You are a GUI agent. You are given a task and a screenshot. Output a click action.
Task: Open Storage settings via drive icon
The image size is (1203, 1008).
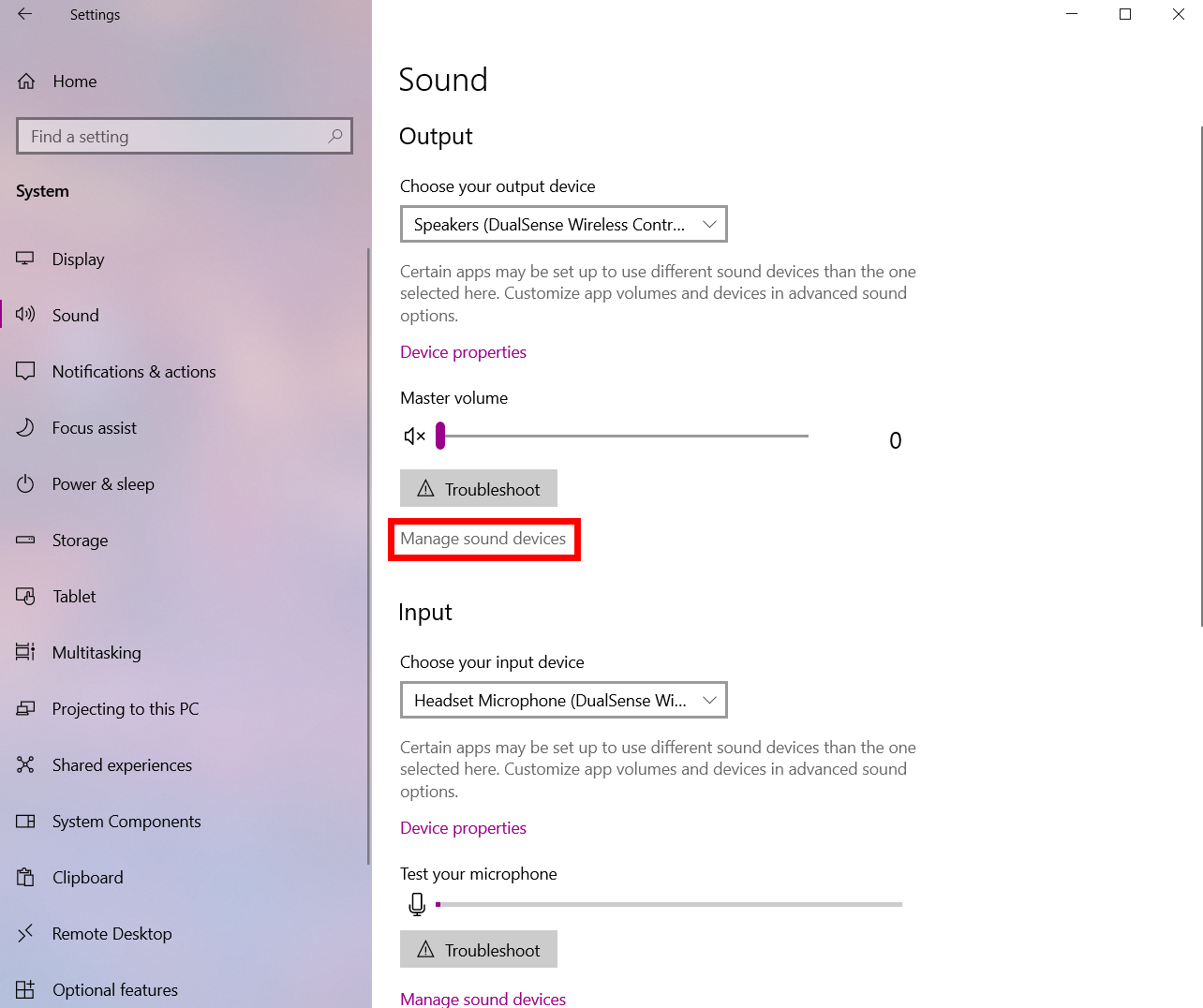point(25,540)
